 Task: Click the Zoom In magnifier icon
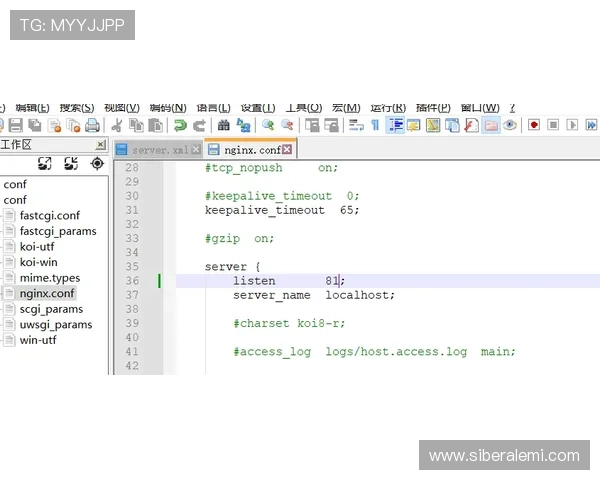click(x=268, y=125)
